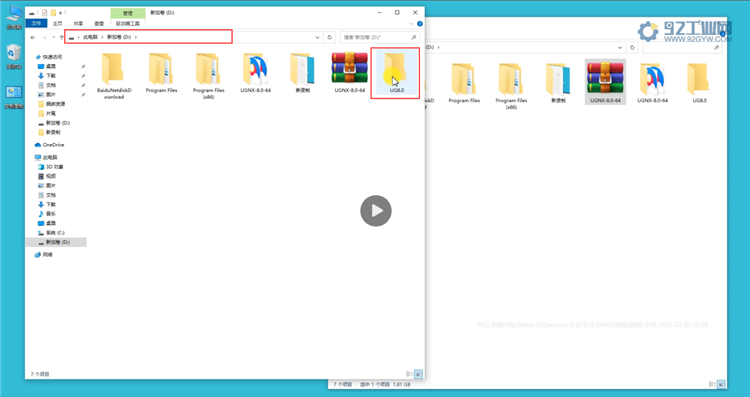Image resolution: width=750 pixels, height=397 pixels.
Task: Open Program Files folder in front window
Action: 161,73
